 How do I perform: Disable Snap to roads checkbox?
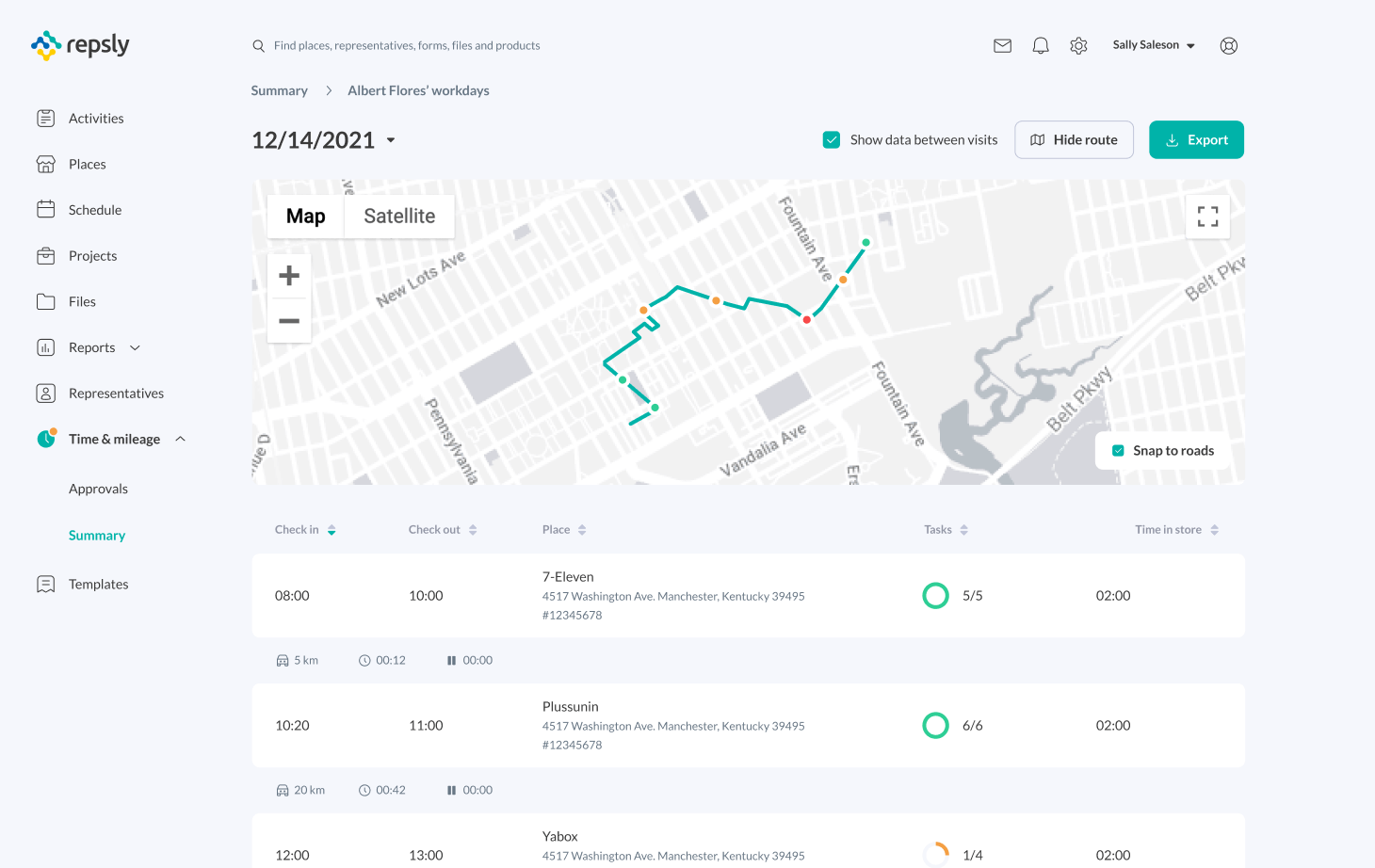(x=1118, y=451)
